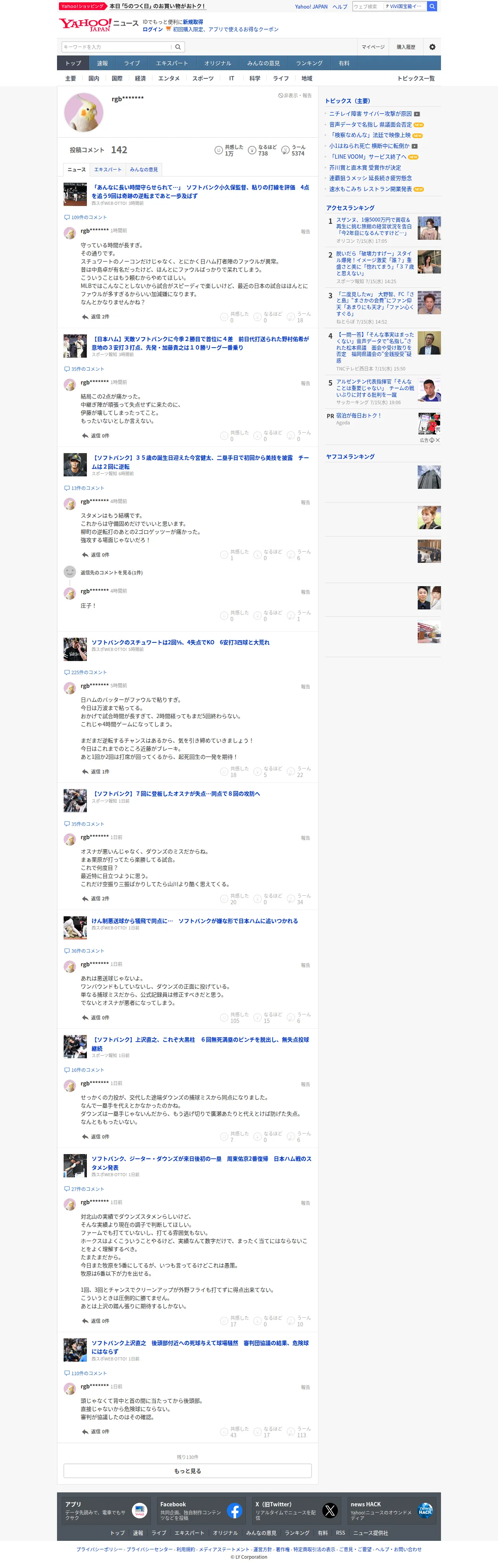The image size is (498, 1568).
Task: Toggle the うーん reaction showing 113
Action: (300, 1432)
